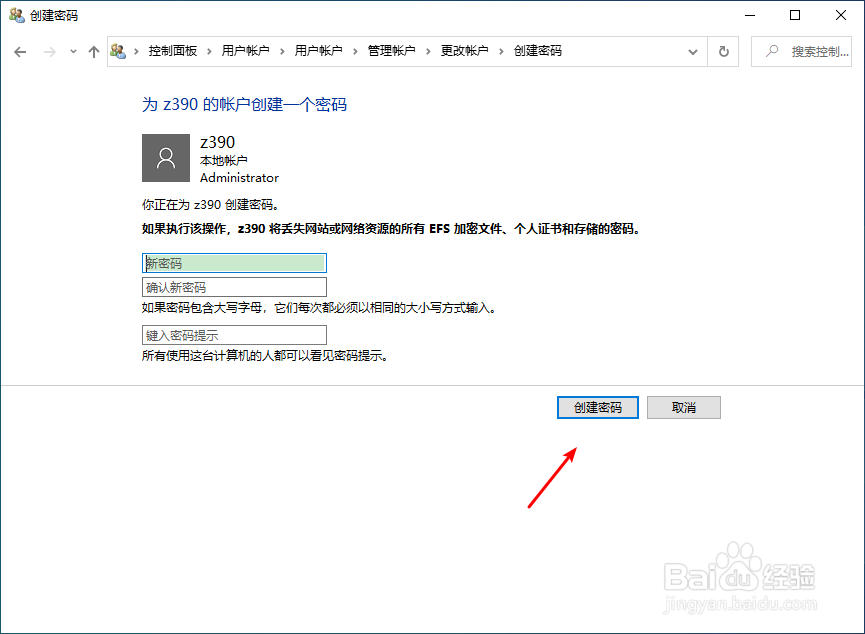The image size is (865, 634).
Task: Click the z390 user avatar picture
Action: [166, 158]
